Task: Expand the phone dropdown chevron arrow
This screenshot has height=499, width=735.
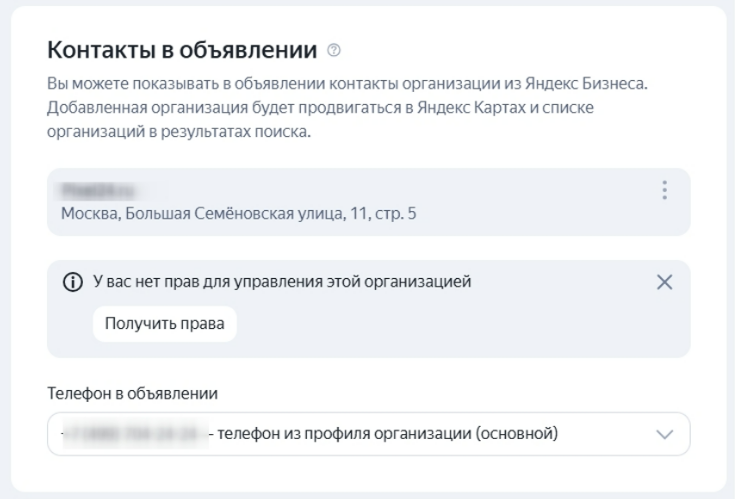Action: click(665, 435)
